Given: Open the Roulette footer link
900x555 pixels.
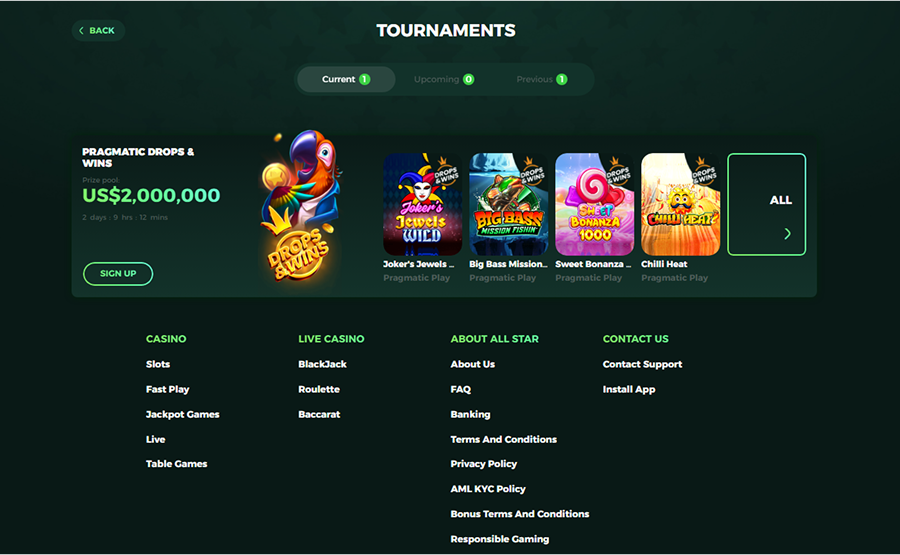Looking at the screenshot, I should (319, 389).
